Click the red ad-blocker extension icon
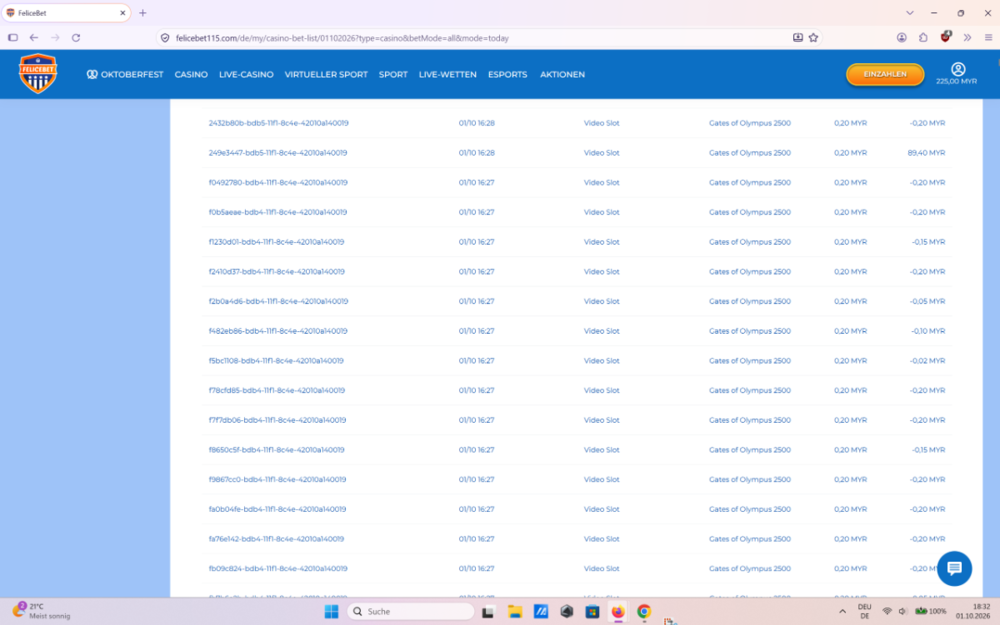The image size is (1000, 625). [x=946, y=37]
